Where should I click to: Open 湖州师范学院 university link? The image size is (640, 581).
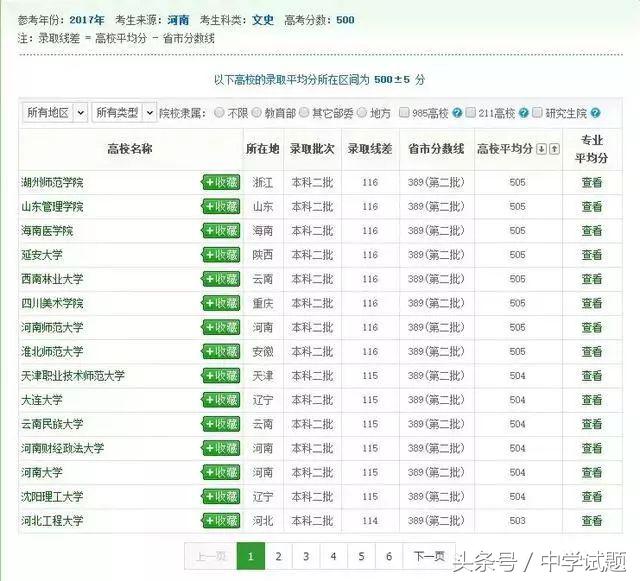coord(52,182)
